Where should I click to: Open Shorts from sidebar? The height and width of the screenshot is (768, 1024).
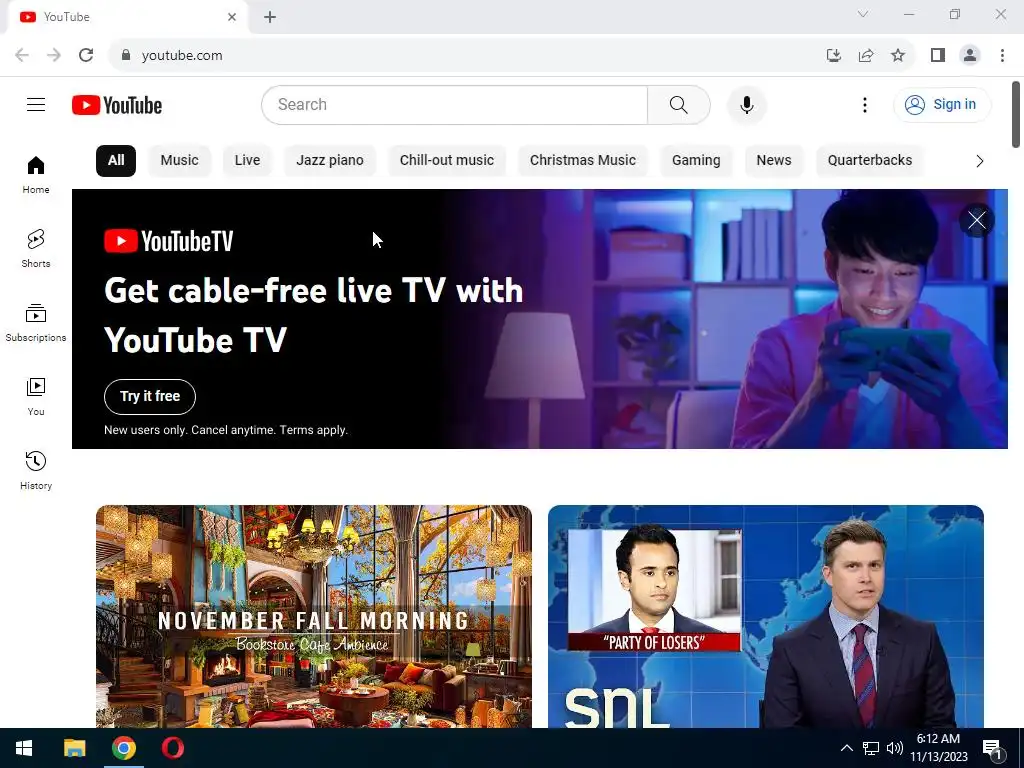(36, 249)
